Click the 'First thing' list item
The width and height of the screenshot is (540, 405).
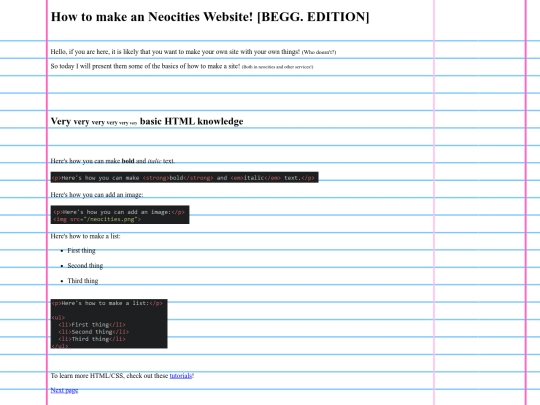click(81, 250)
